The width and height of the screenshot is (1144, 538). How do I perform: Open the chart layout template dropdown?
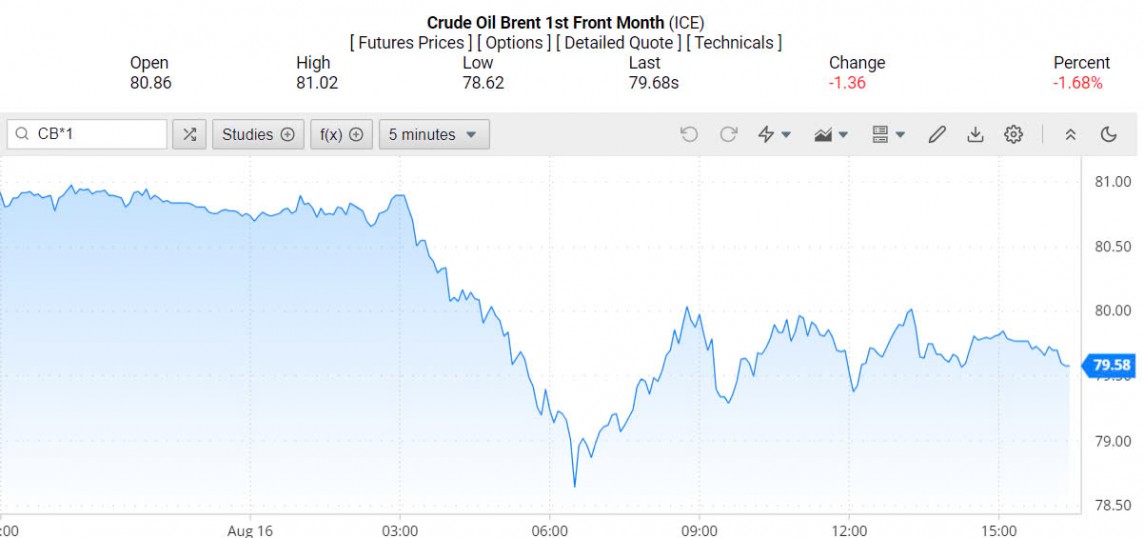click(x=888, y=134)
